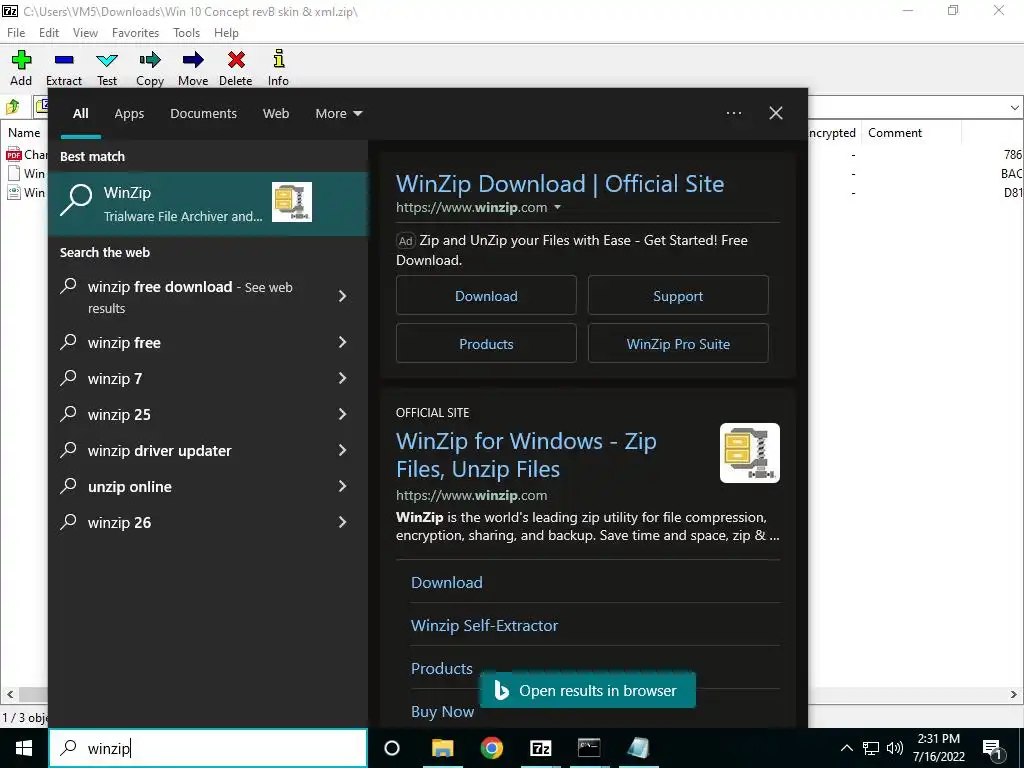
Task: Click the WinZip Pro Suite button
Action: pos(678,344)
